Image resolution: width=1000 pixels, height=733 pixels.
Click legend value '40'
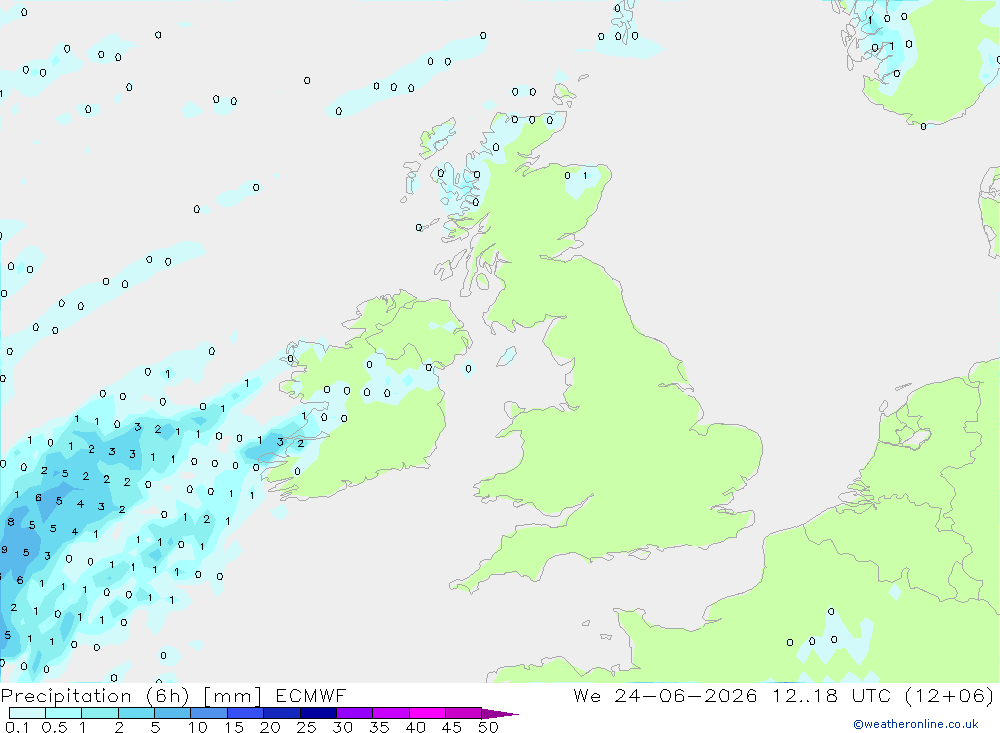tap(415, 727)
